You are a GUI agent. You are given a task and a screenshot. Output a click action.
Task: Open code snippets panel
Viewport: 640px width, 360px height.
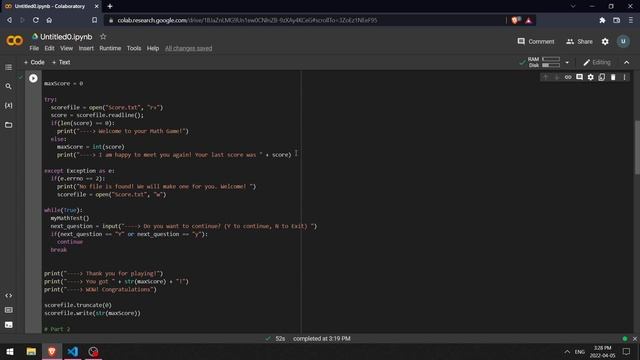click(x=9, y=296)
